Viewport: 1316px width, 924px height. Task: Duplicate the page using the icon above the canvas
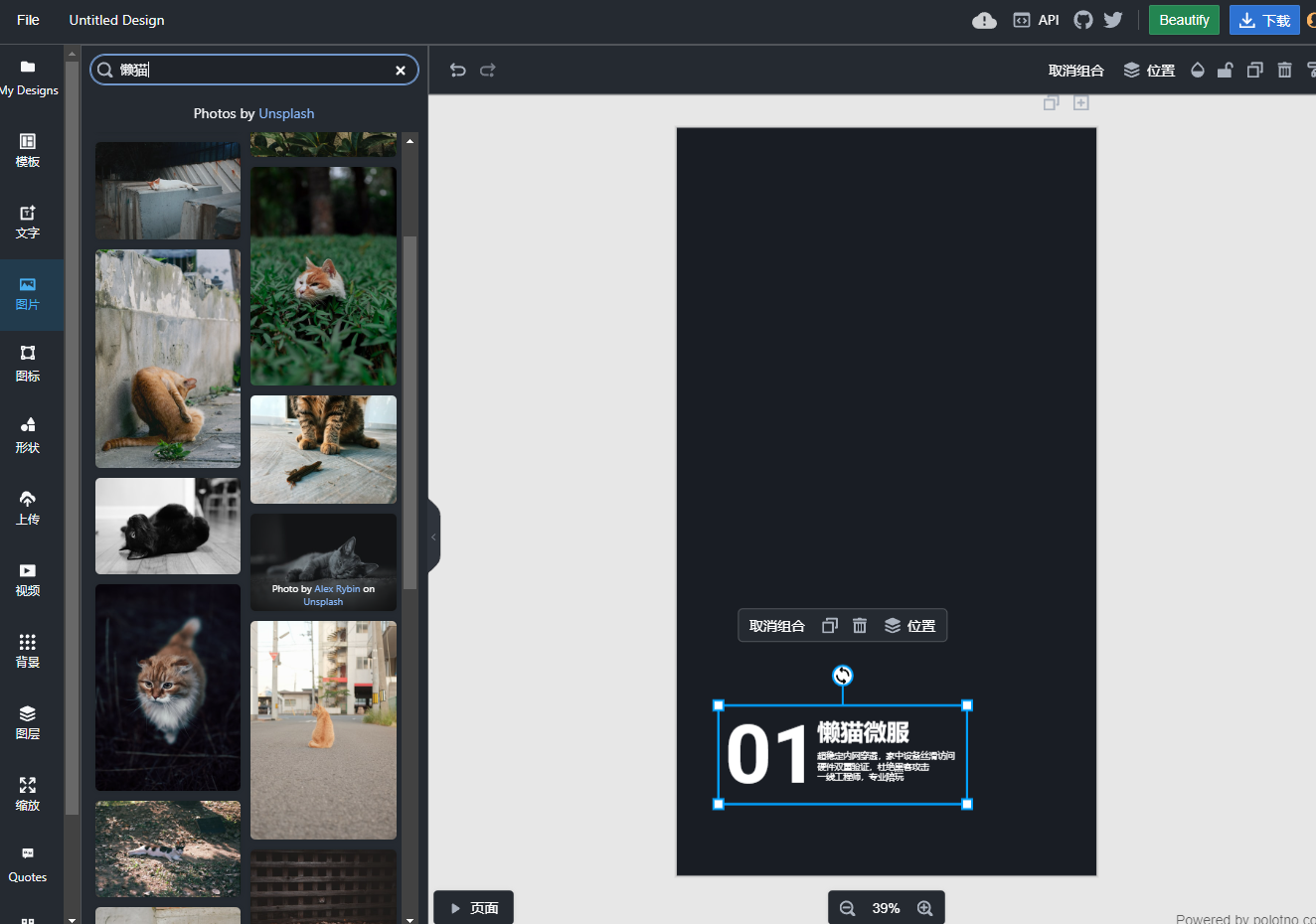coord(1051,102)
